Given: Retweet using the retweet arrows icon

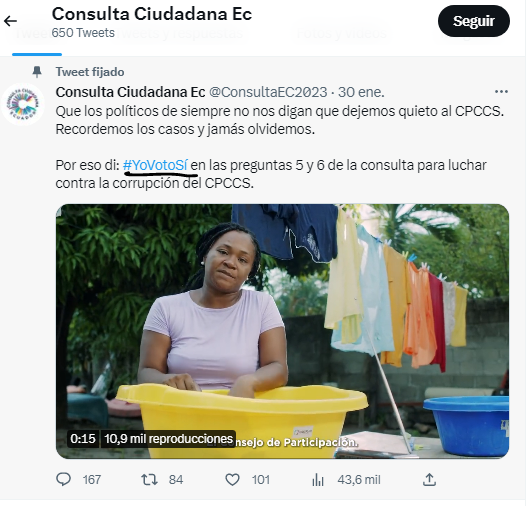Looking at the screenshot, I should [x=149, y=479].
